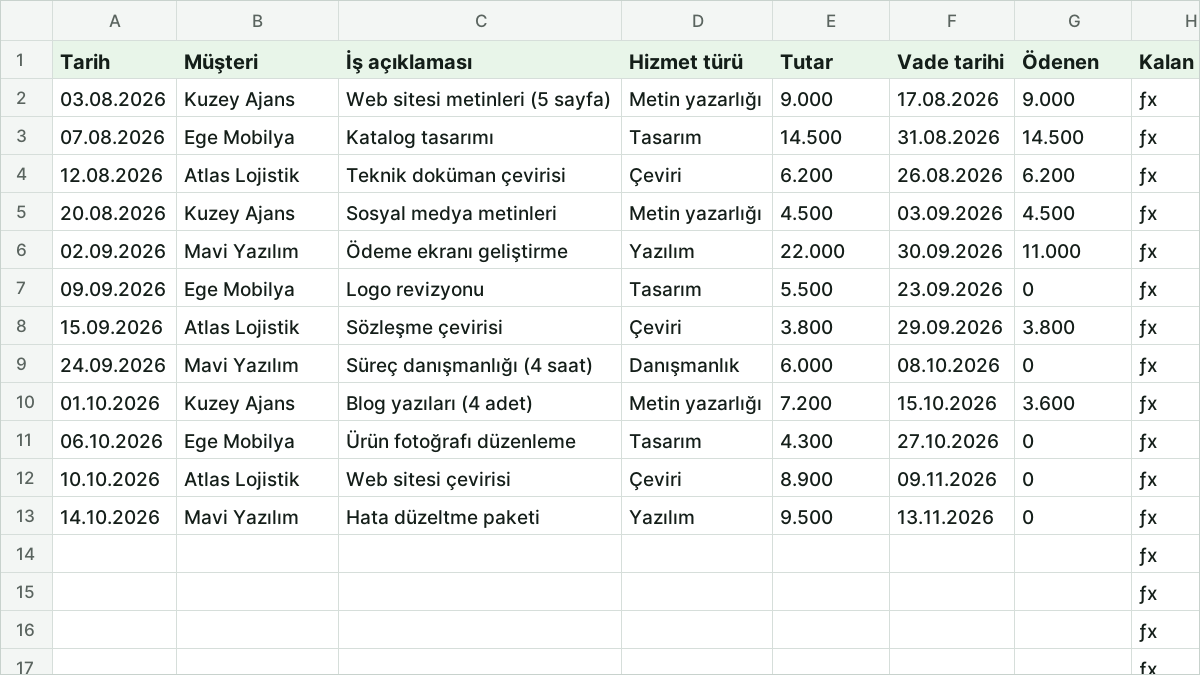
Task: Click the fx formula cell in row 6
Action: point(1166,251)
